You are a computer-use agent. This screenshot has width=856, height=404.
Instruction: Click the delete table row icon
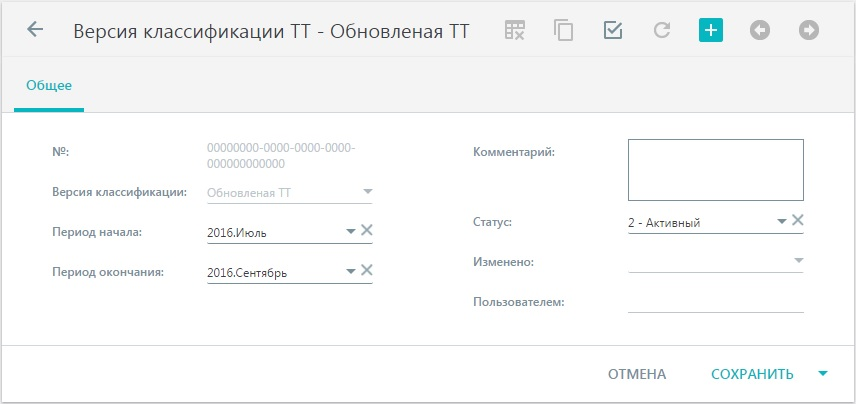(514, 30)
